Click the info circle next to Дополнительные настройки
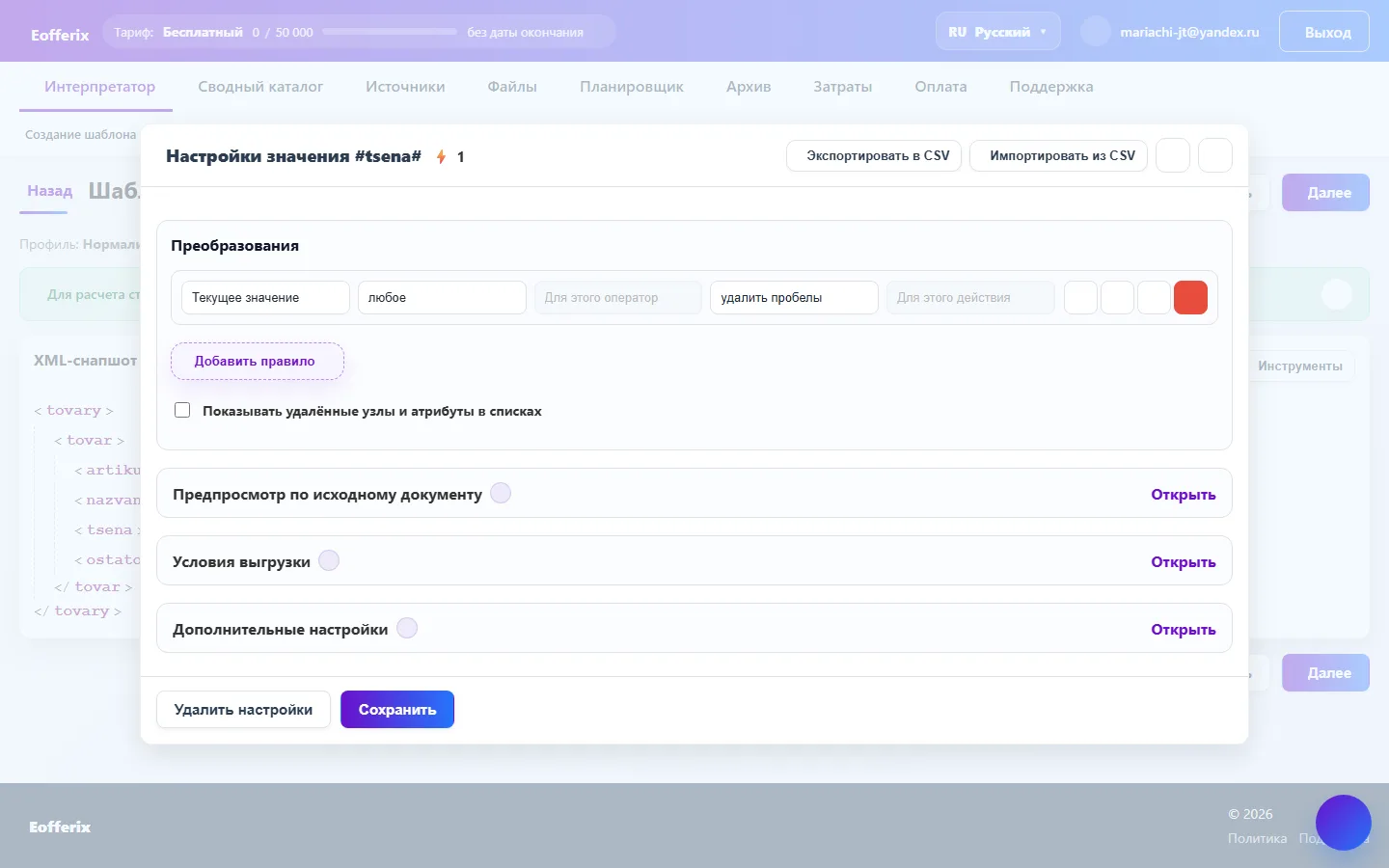1389x868 pixels. (x=407, y=628)
